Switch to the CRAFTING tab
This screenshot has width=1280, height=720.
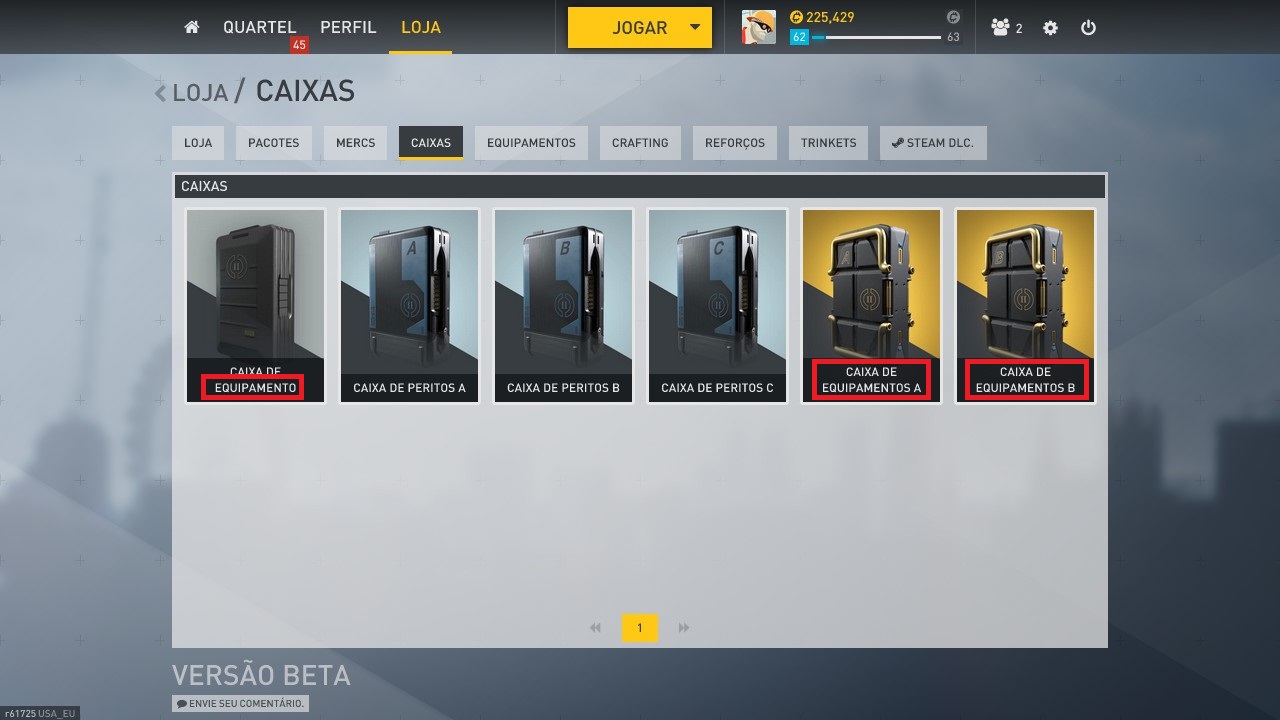pyautogui.click(x=640, y=143)
